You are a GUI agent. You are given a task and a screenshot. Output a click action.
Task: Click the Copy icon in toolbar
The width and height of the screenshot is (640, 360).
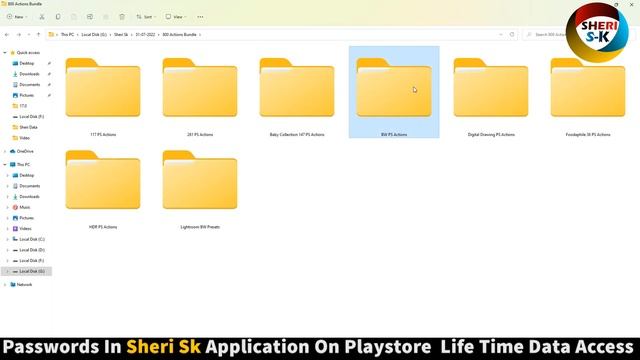58,17
